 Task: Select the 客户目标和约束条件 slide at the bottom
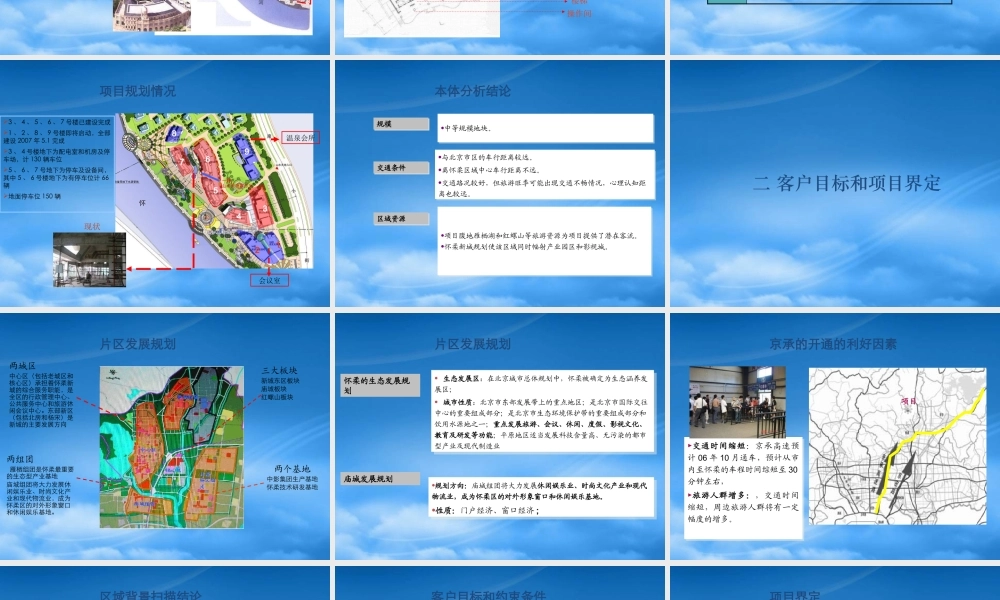pyautogui.click(x=500, y=583)
